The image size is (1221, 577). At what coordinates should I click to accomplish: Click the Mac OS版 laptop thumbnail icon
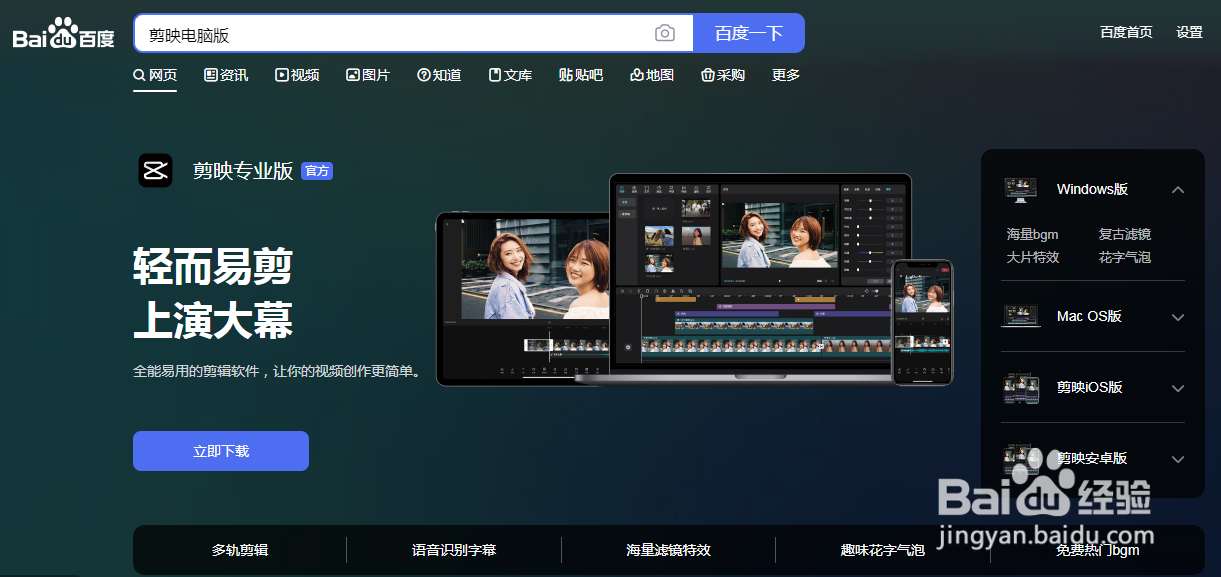[1021, 316]
